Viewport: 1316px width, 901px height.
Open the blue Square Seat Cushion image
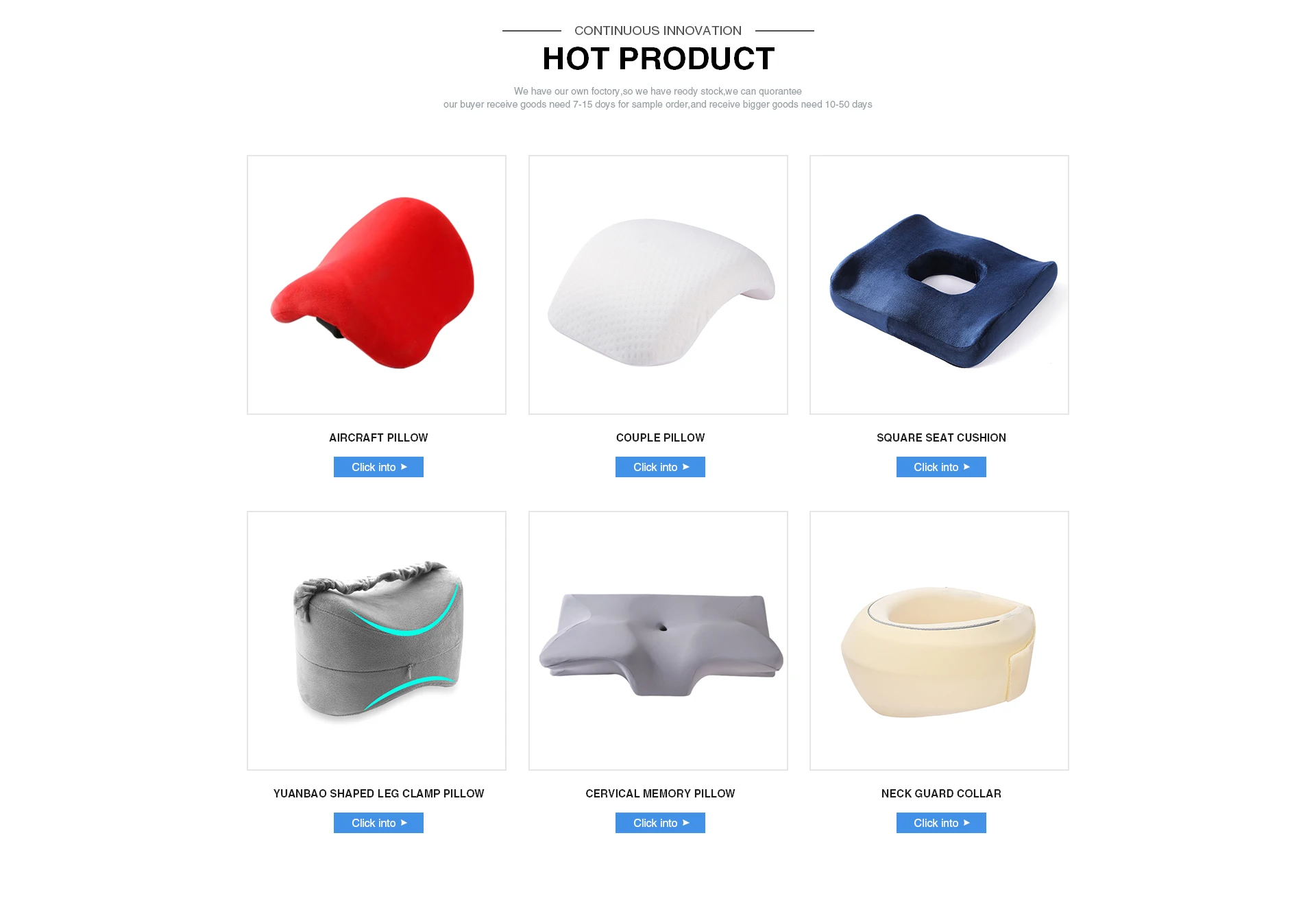coord(939,285)
